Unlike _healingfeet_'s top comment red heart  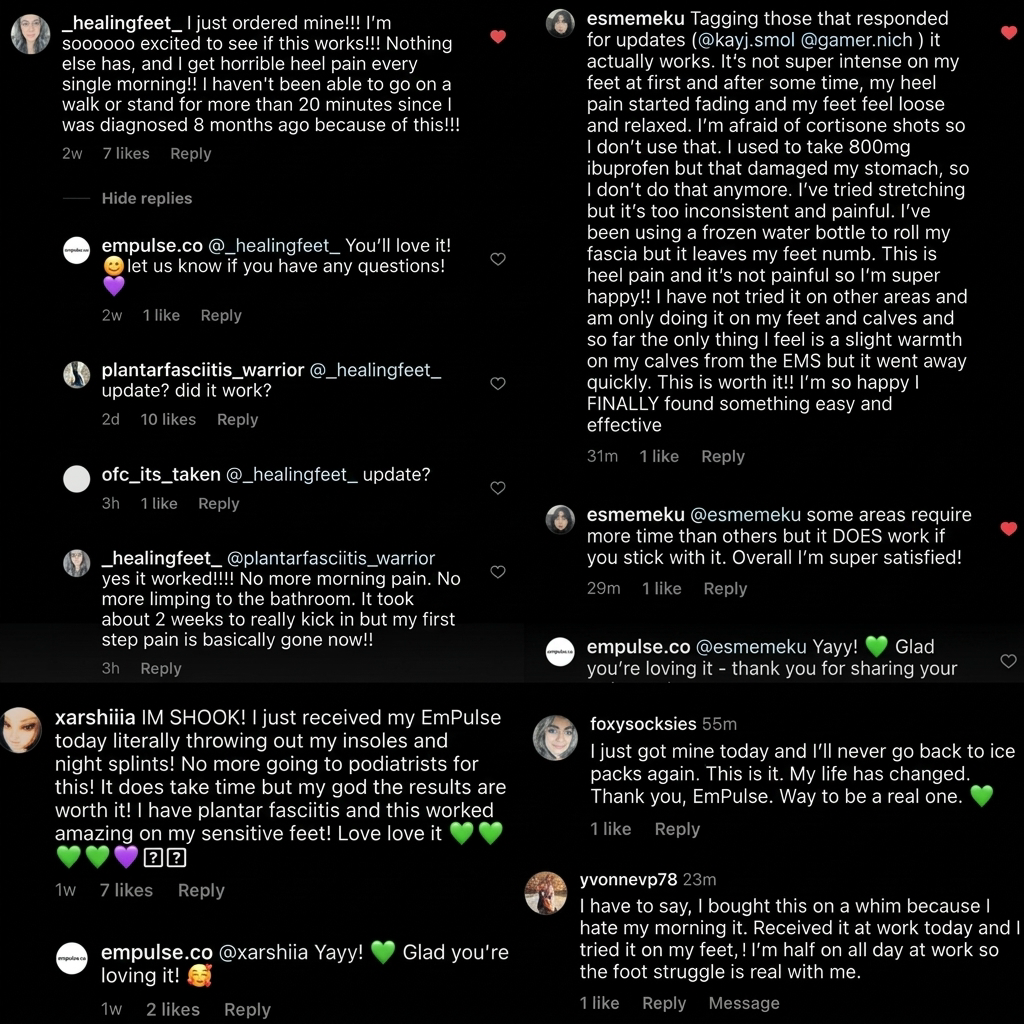[498, 37]
